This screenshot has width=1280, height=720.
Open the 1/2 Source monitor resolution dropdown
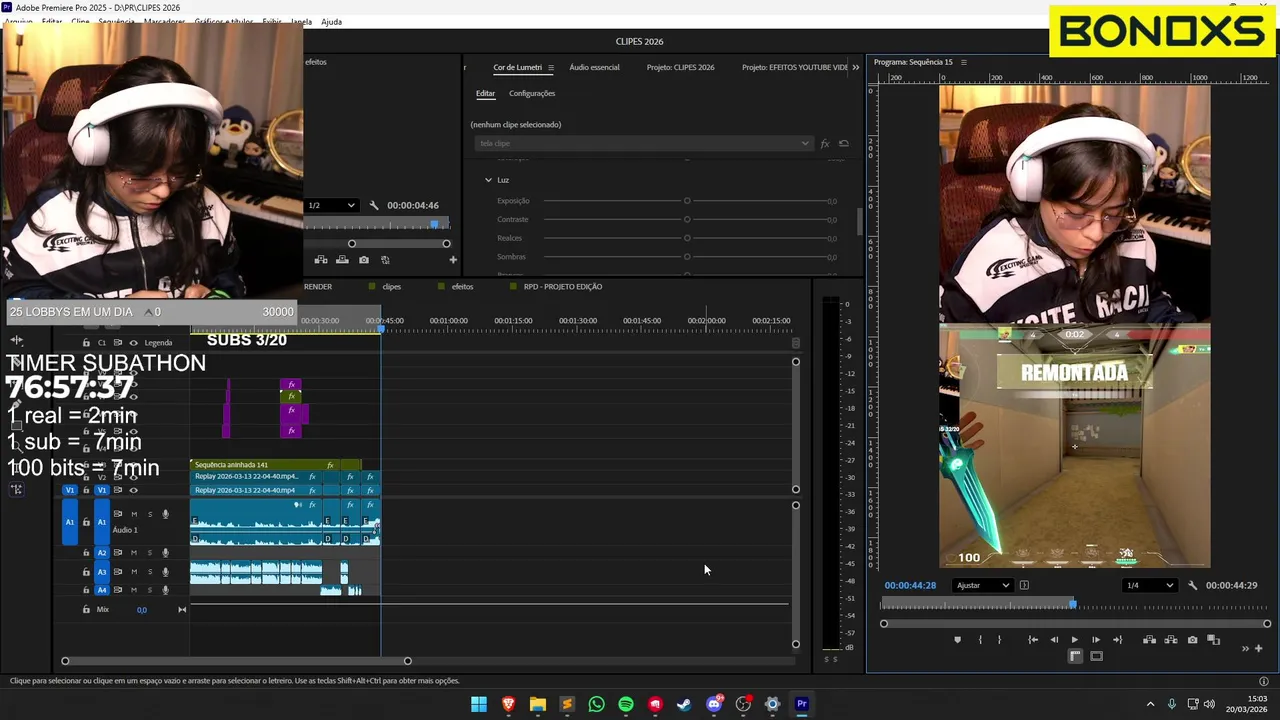[x=332, y=205]
